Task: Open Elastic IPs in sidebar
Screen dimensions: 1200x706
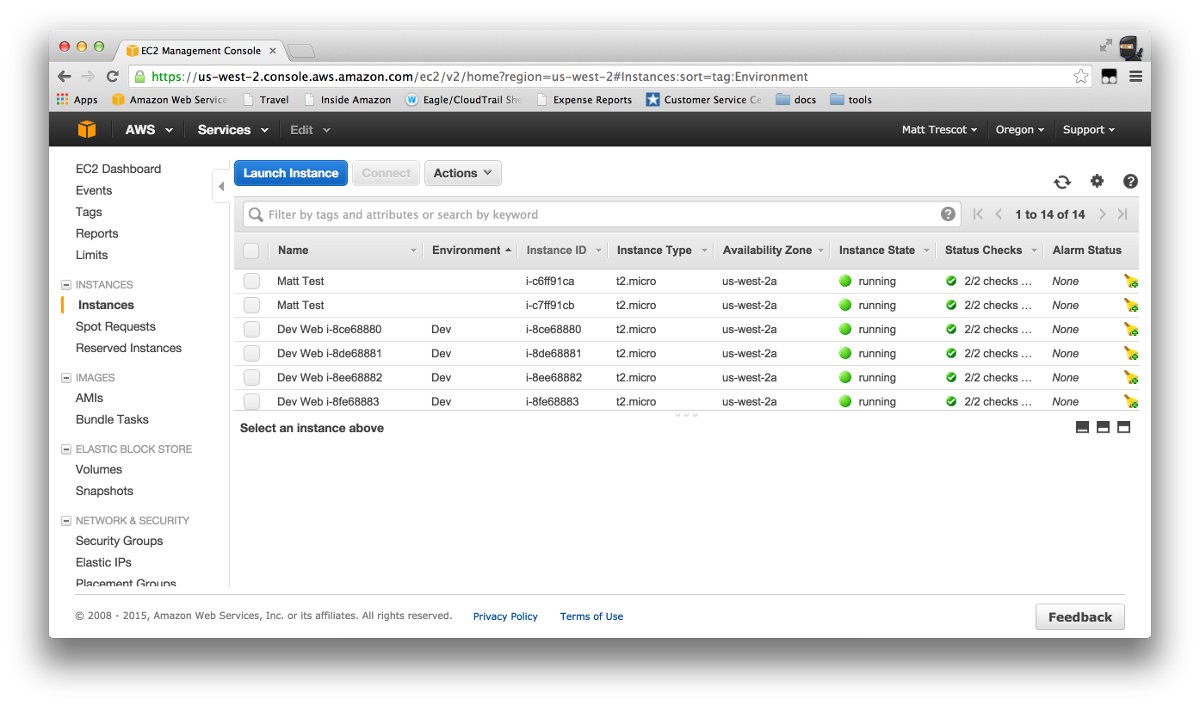Action: pos(103,562)
